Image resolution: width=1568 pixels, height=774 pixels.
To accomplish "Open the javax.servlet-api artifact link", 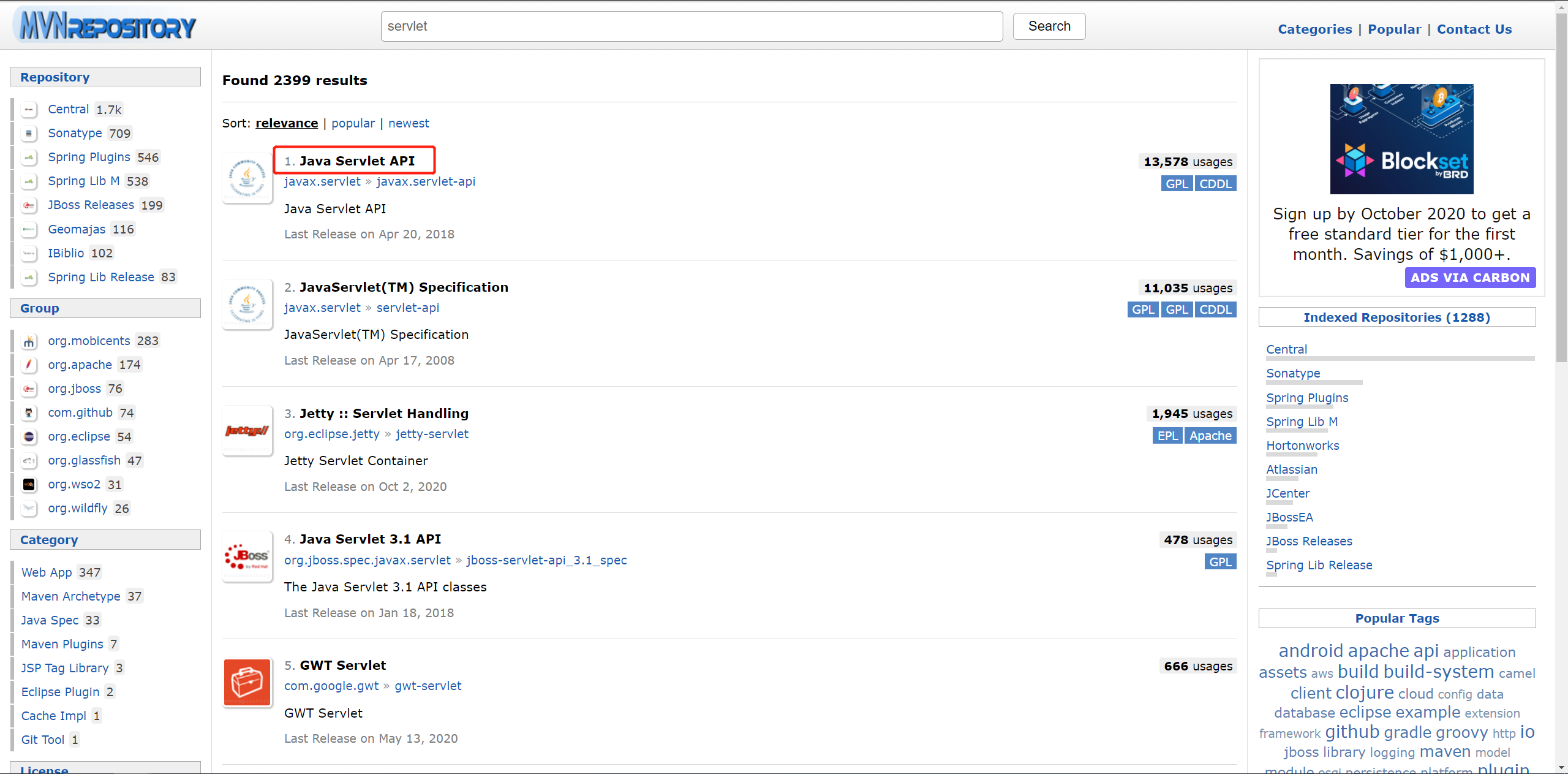I will point(426,181).
